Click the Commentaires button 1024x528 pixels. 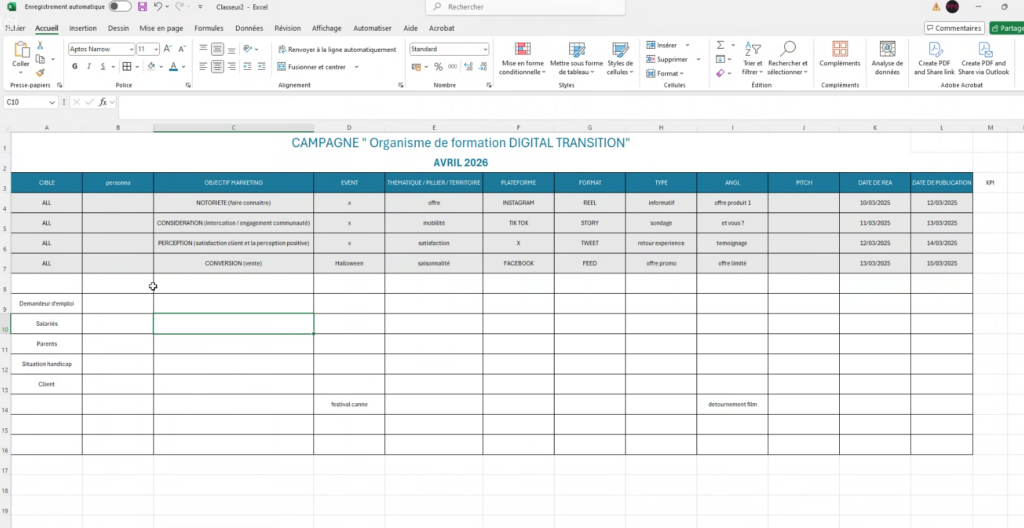coord(954,28)
